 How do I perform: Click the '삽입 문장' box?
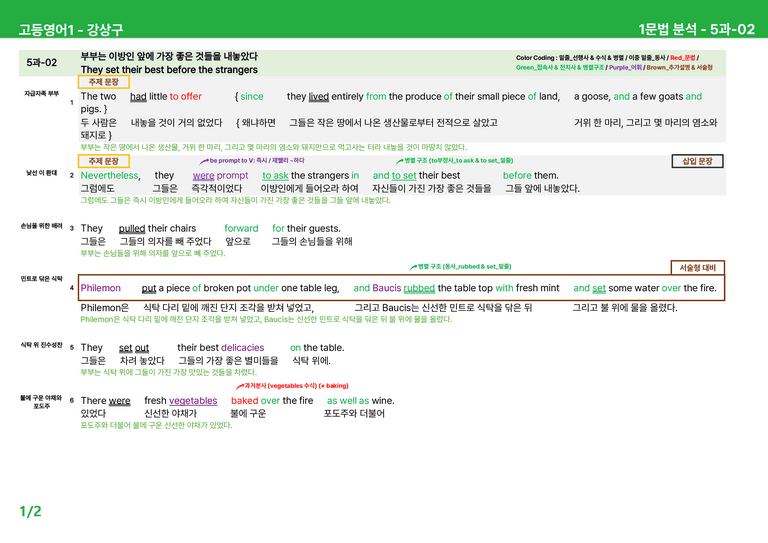697,161
